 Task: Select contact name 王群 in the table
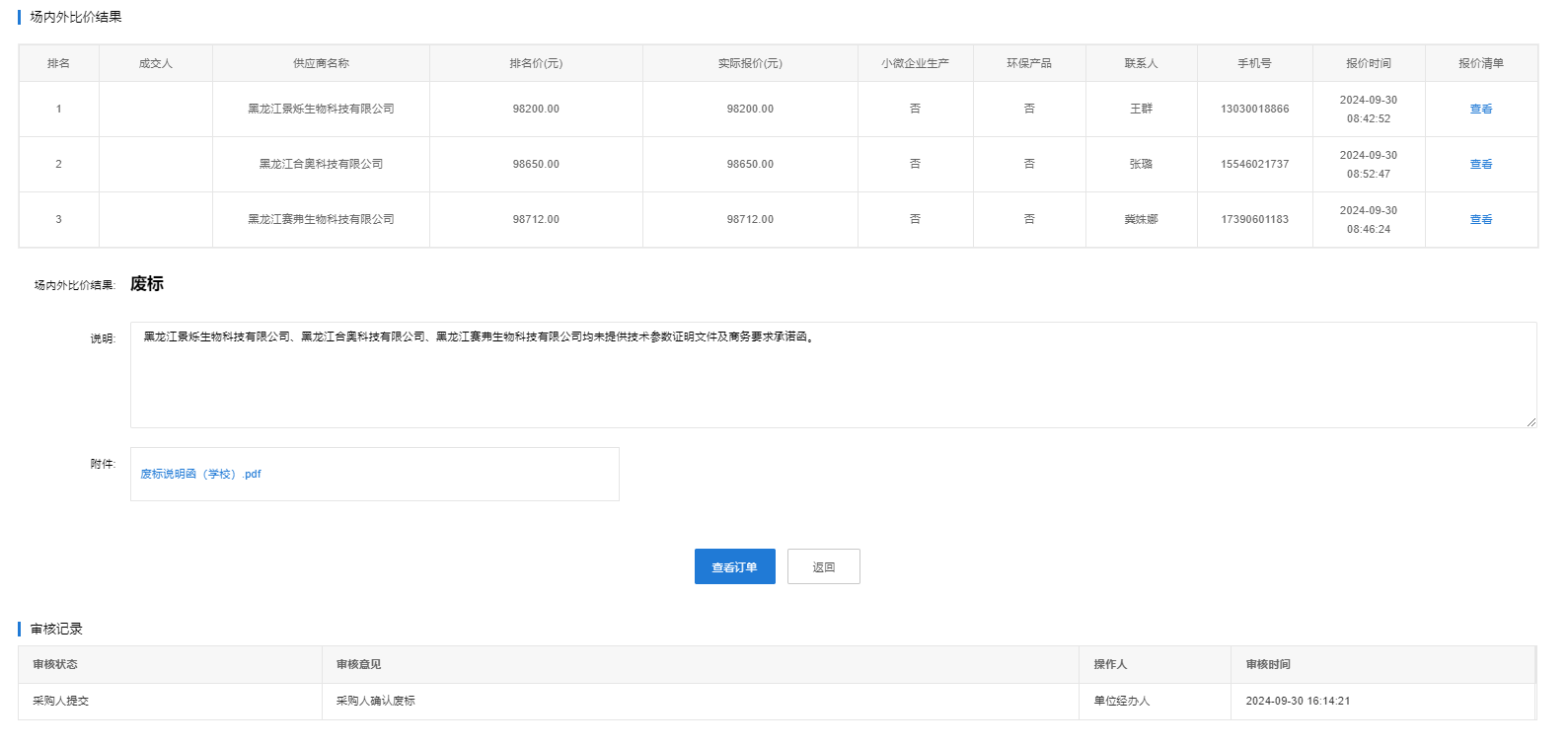pos(1141,110)
